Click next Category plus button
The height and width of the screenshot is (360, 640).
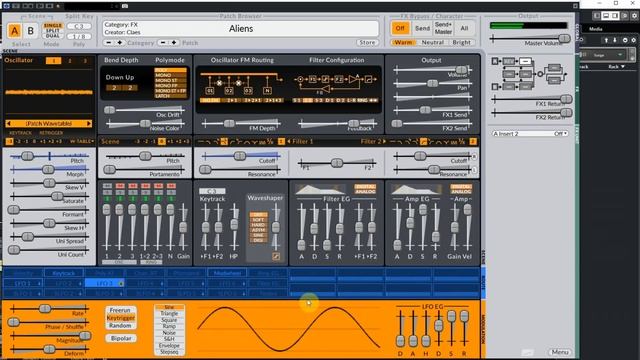pyautogui.click(x=120, y=42)
